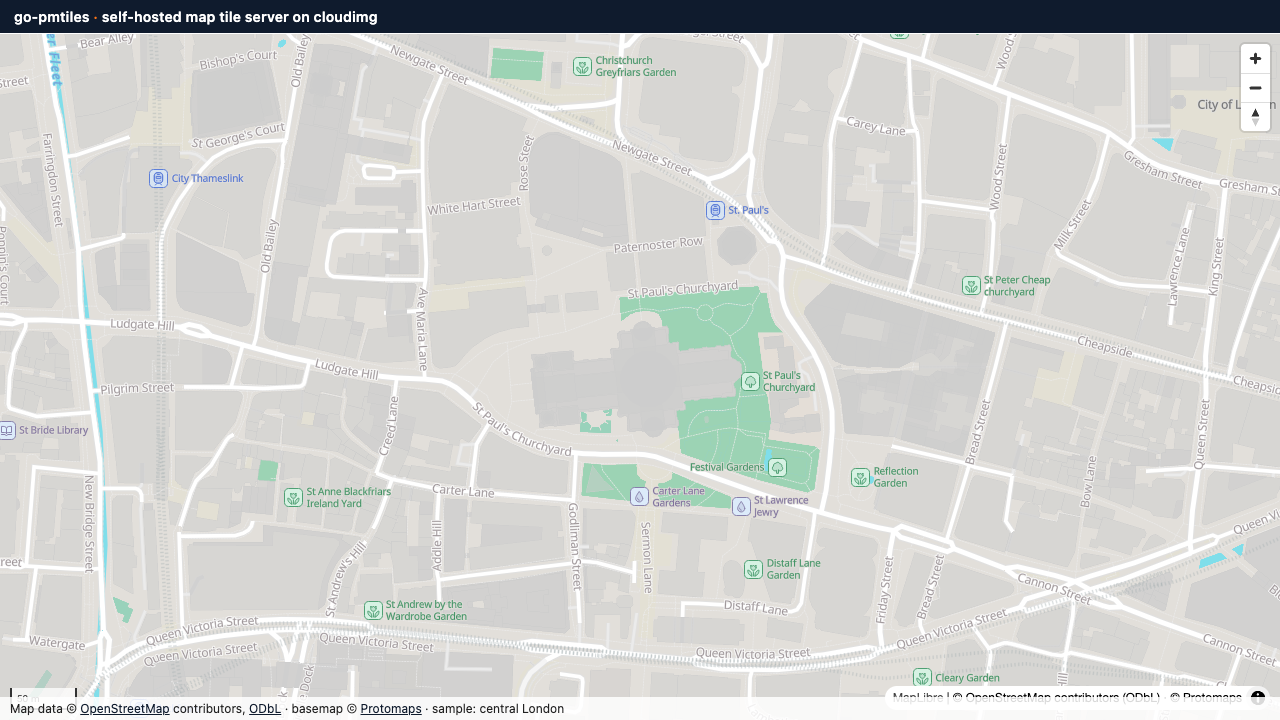Zoom out of the map

[x=1255, y=88]
